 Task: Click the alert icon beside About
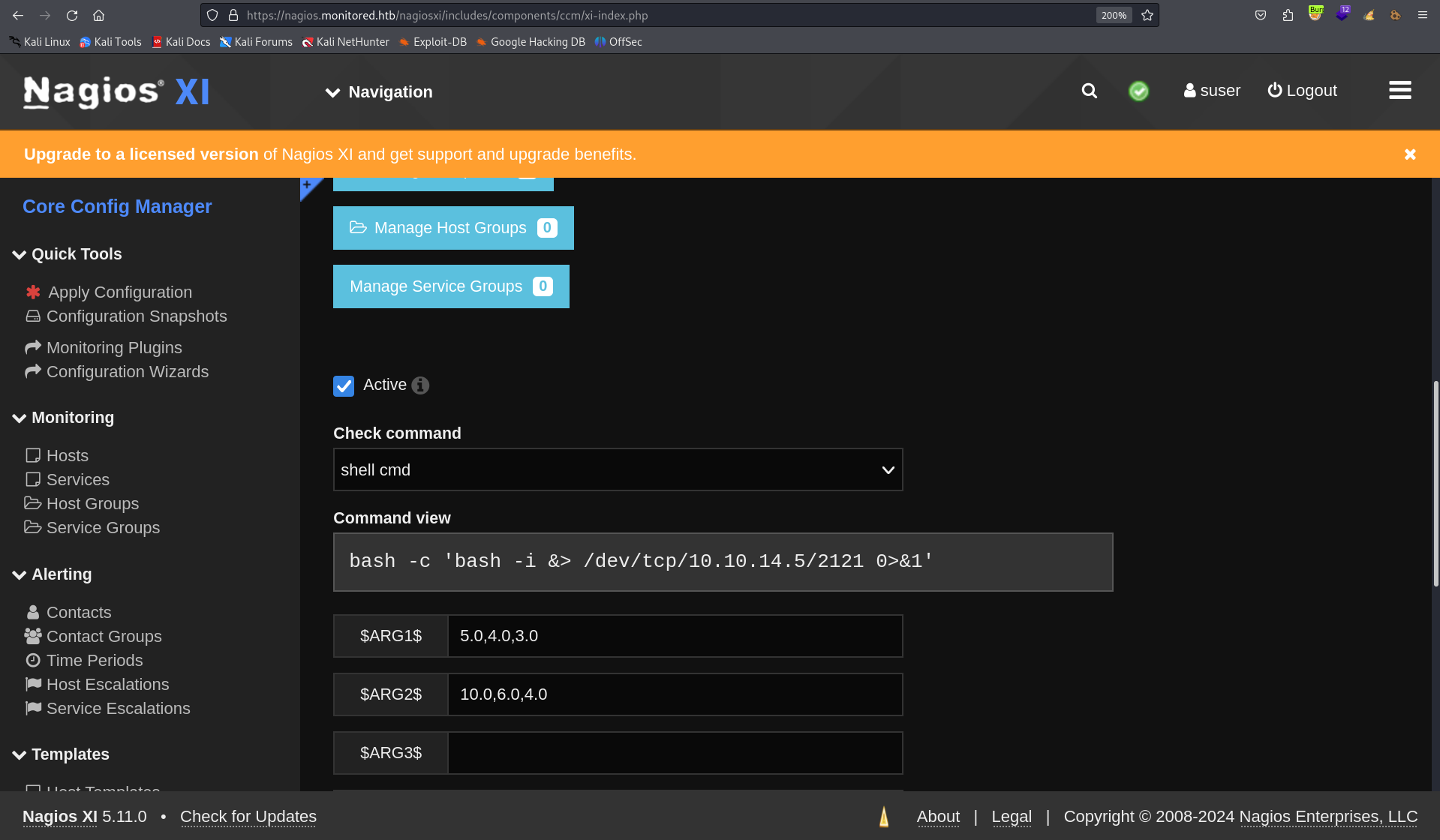884,817
